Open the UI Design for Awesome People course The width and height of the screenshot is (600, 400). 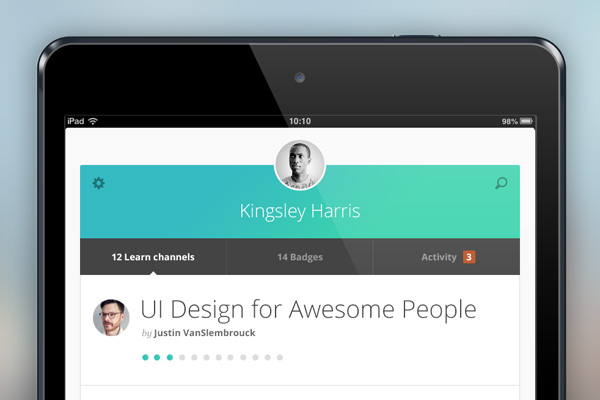click(x=308, y=309)
